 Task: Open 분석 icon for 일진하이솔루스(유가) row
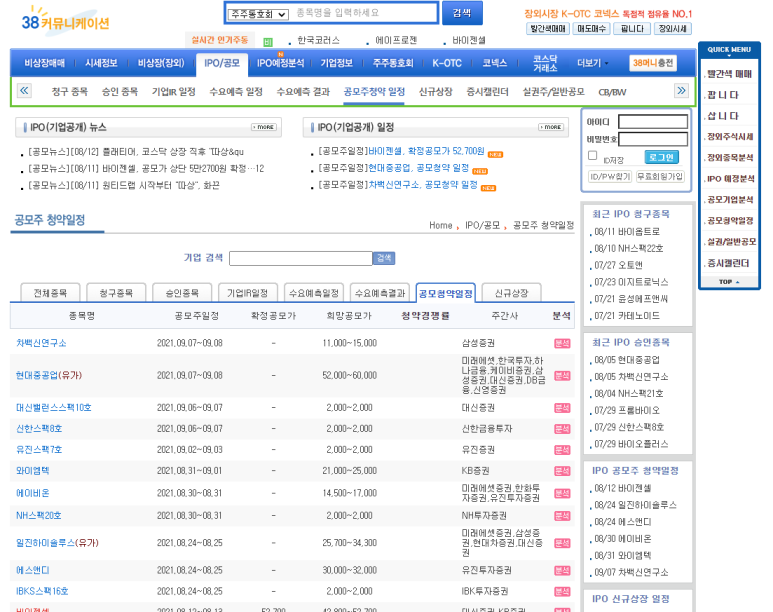pos(562,543)
